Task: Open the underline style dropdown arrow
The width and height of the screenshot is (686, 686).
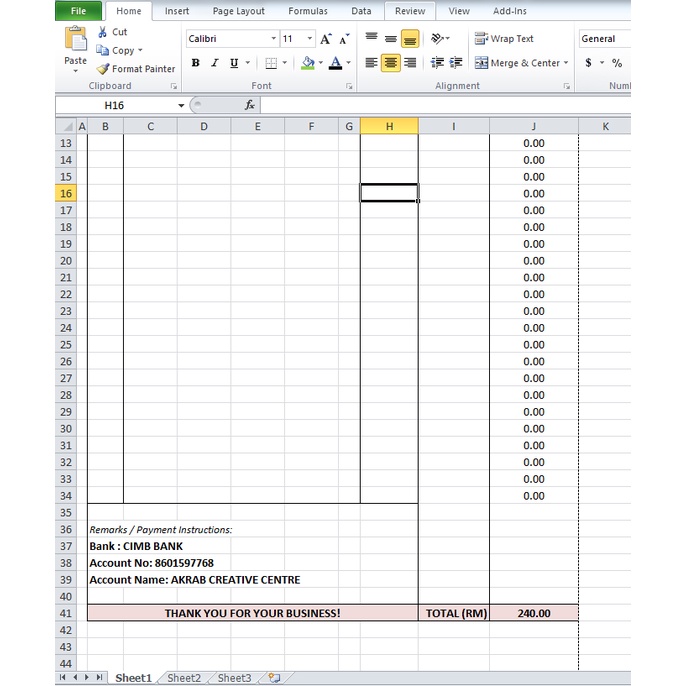Action: pyautogui.click(x=248, y=63)
